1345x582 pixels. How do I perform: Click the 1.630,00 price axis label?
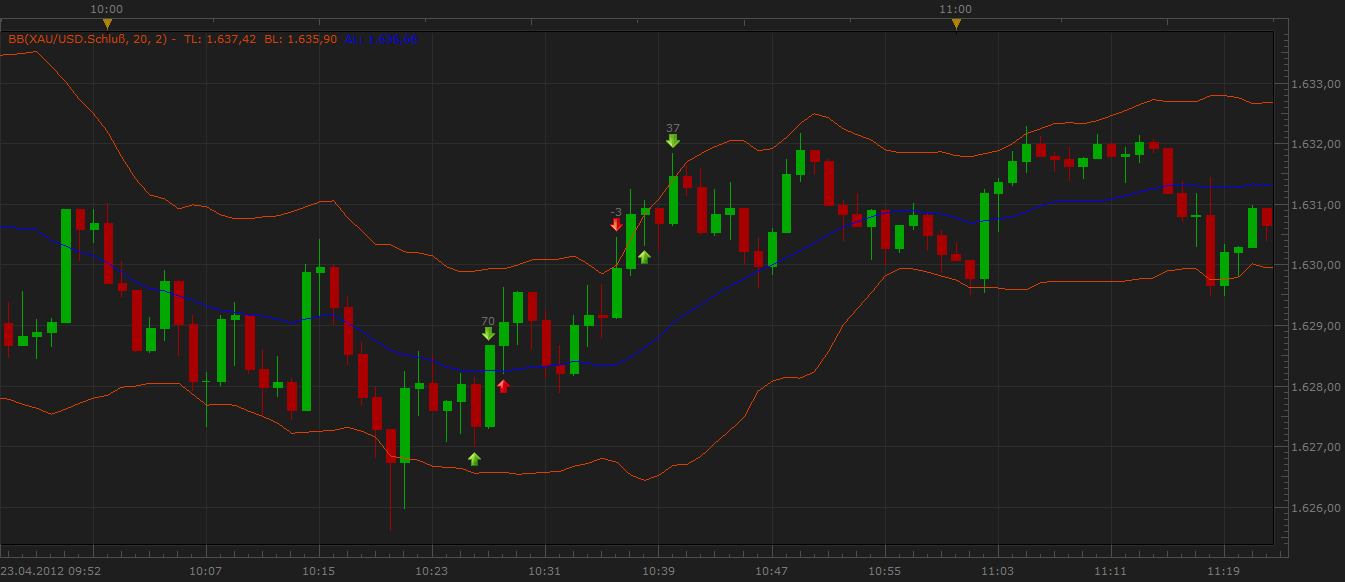tap(1316, 265)
